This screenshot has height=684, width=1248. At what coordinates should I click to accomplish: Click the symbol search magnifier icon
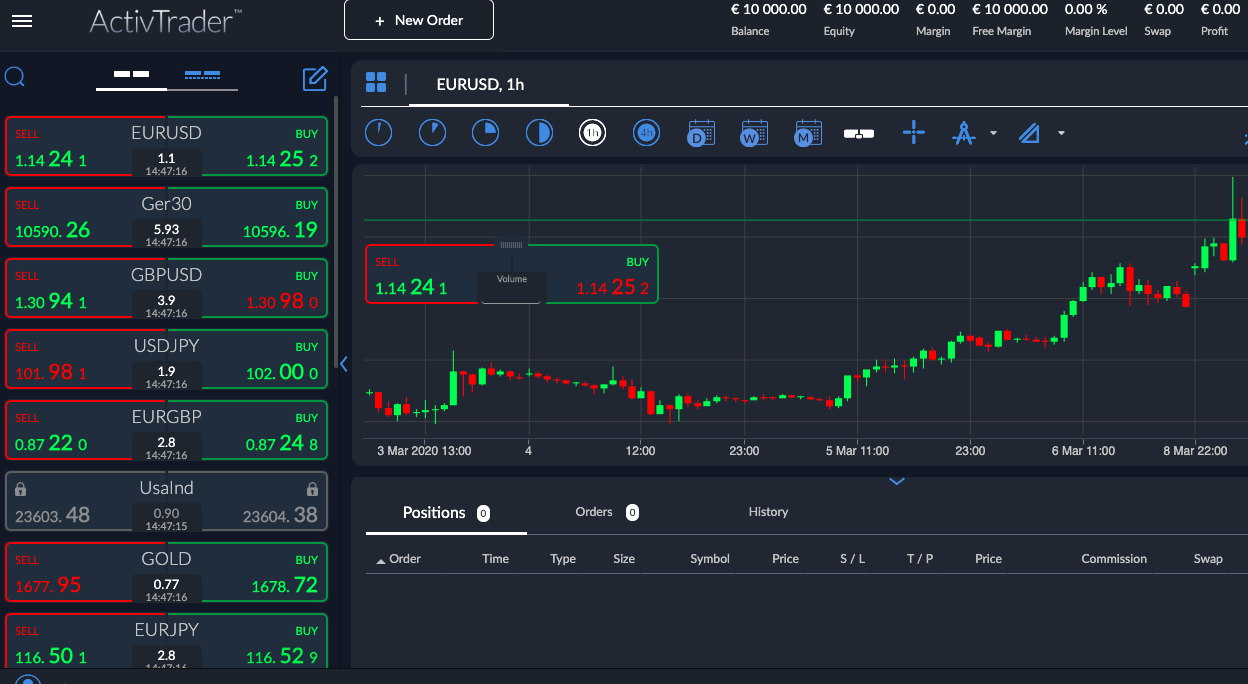pos(15,77)
